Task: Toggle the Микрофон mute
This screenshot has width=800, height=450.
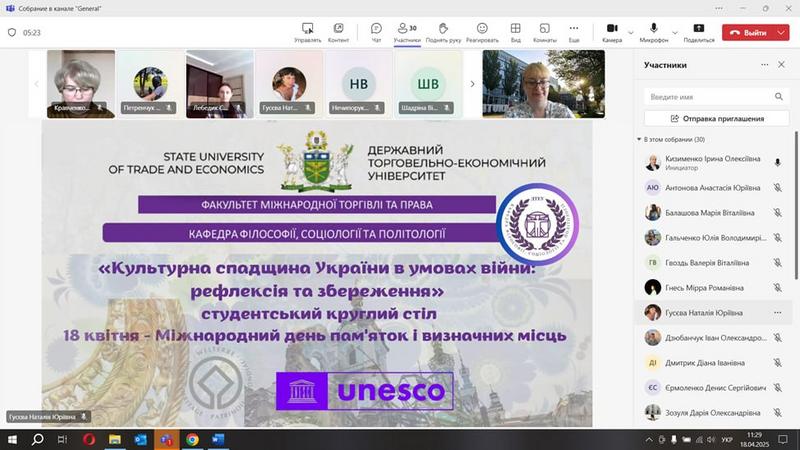Action: [x=654, y=33]
